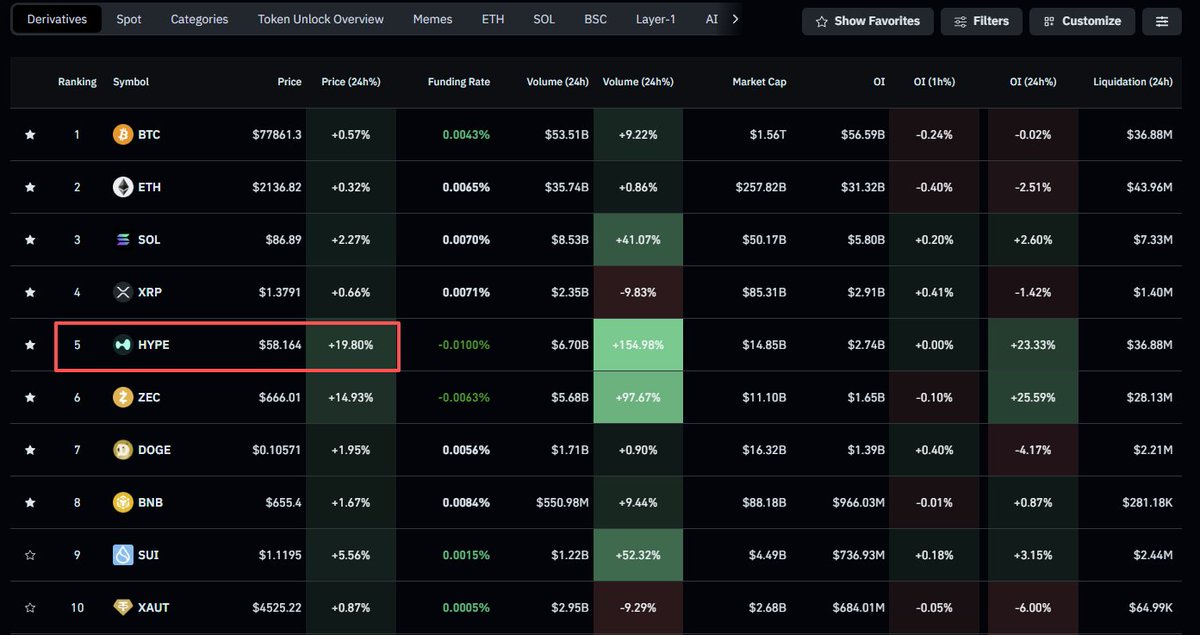Viewport: 1200px width, 635px height.
Task: Toggle favorite star for DOGE row
Action: click(x=30, y=450)
